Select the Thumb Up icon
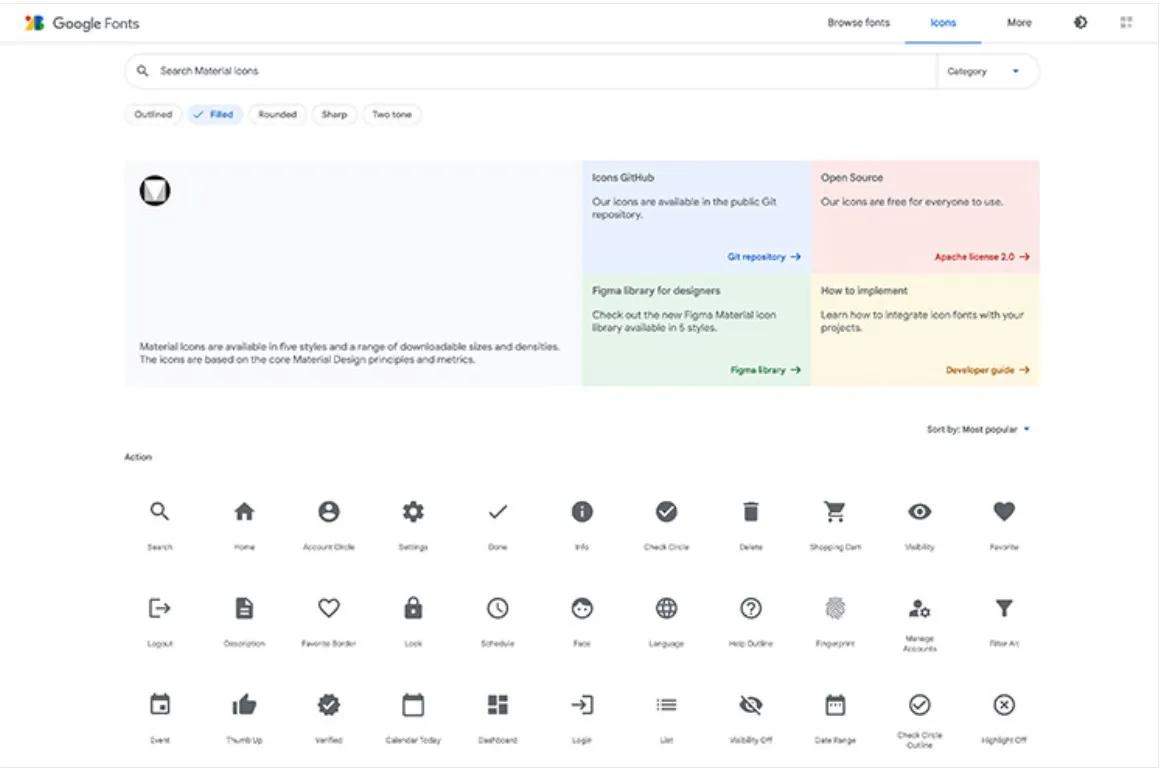 244,704
